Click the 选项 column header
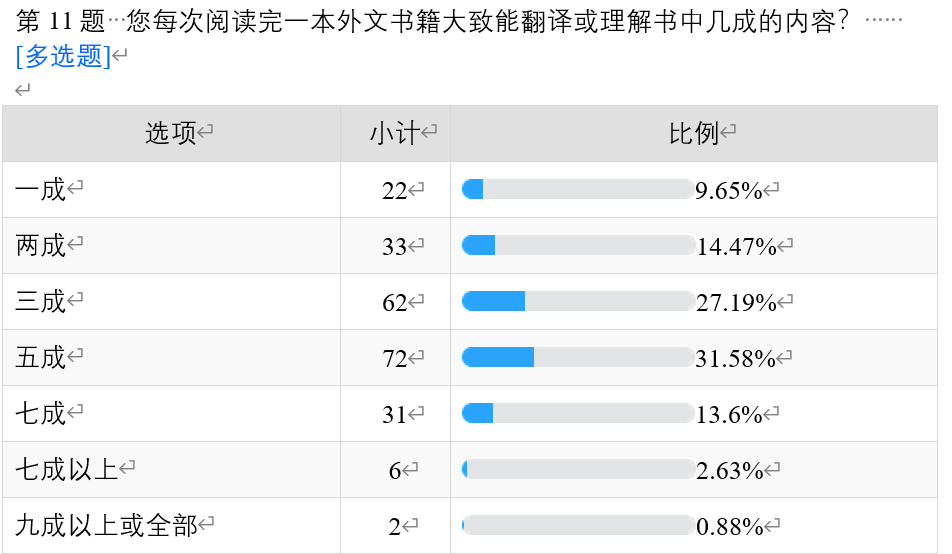952x554 pixels. tap(171, 134)
